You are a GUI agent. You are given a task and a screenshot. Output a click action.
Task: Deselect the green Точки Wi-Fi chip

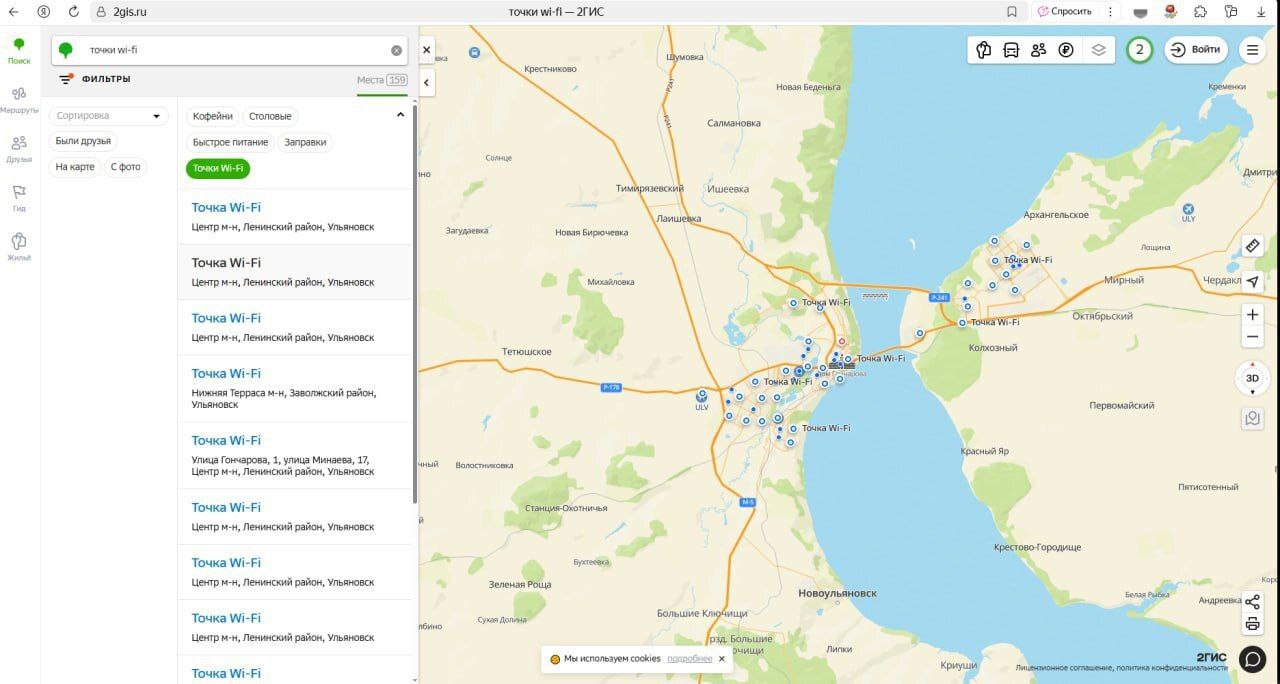[218, 168]
